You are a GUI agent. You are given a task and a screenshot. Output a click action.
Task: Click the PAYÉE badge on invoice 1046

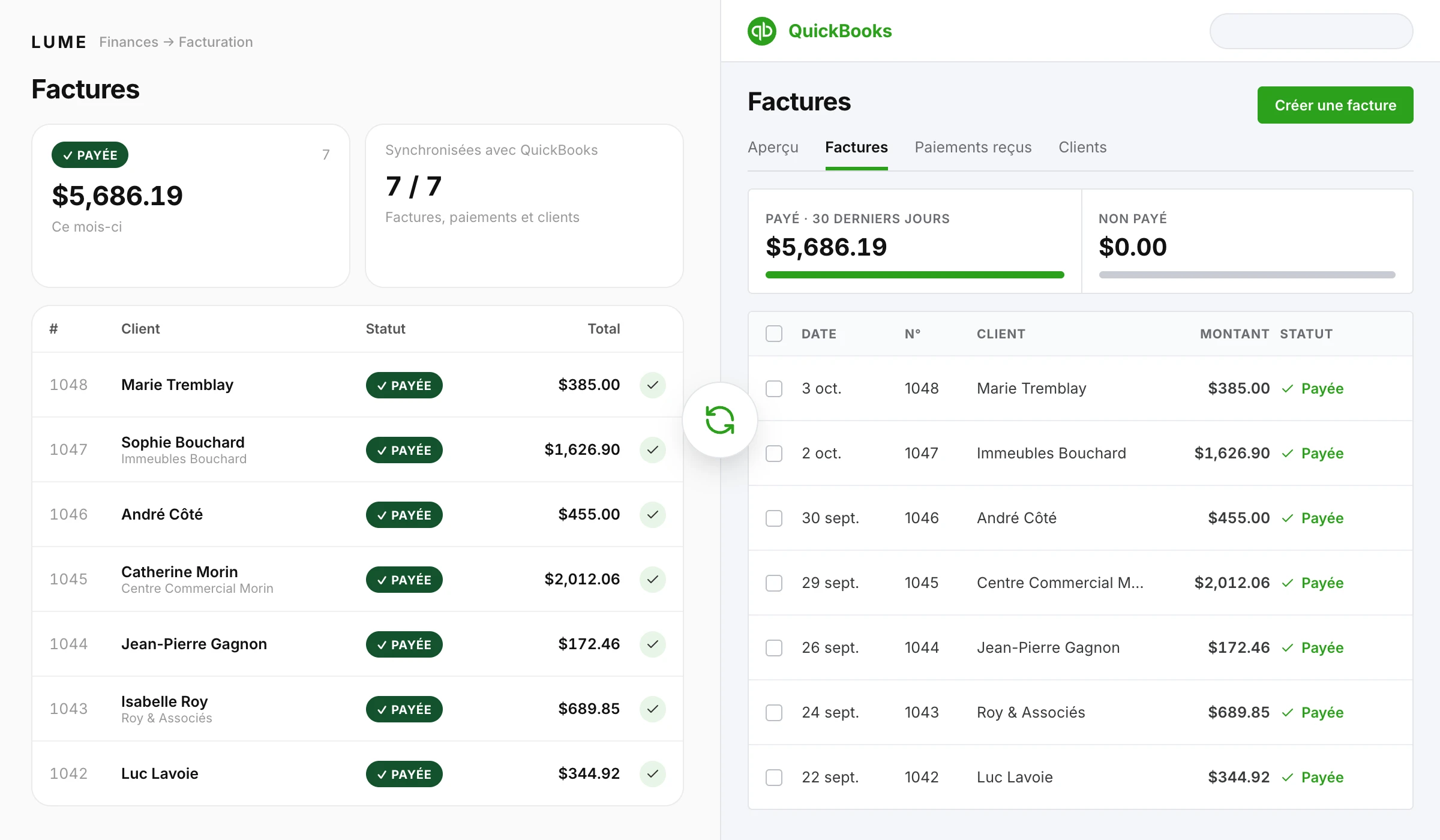tap(404, 515)
